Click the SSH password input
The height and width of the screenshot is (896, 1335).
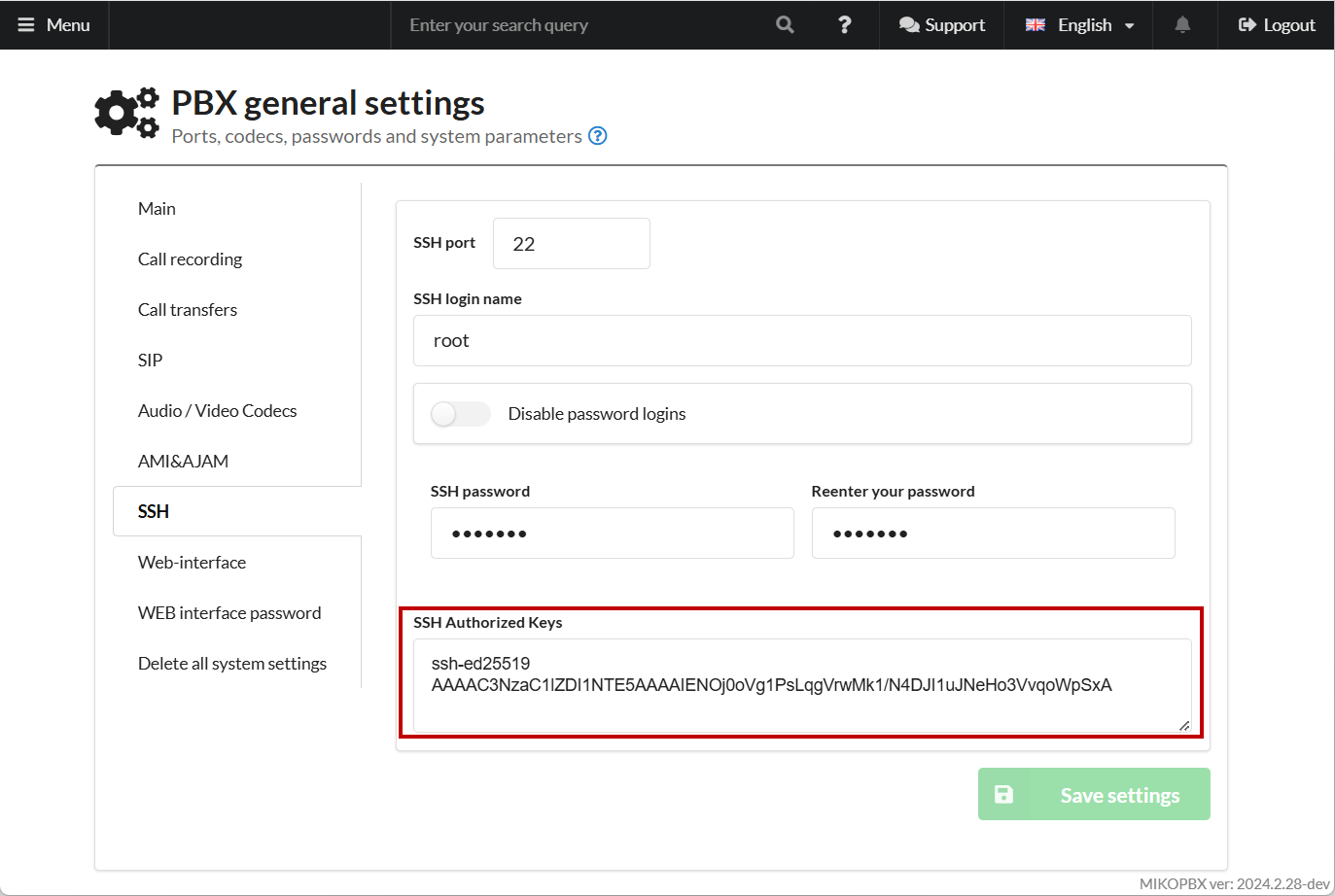pyautogui.click(x=612, y=534)
